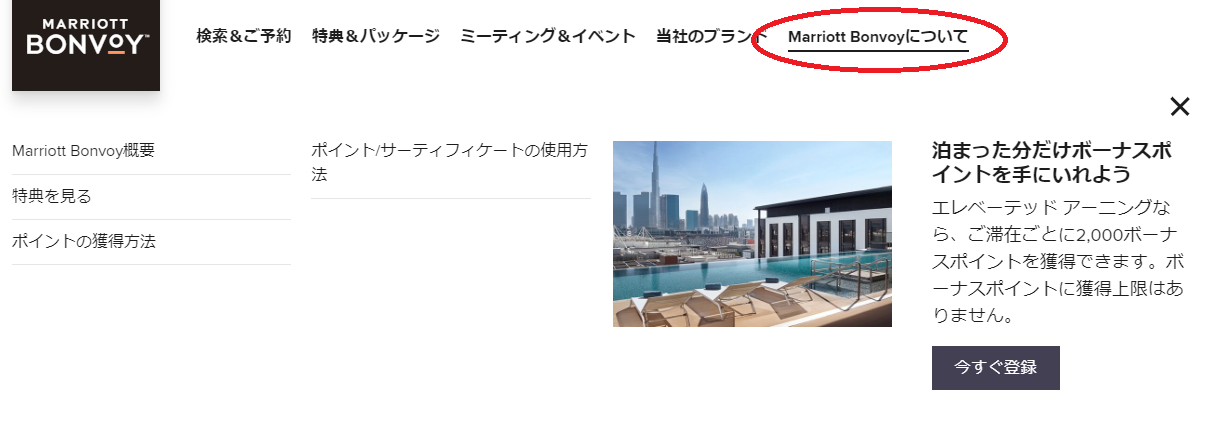Open ポイントの獲得方法 link
Image resolution: width=1214 pixels, height=441 pixels.
point(84,241)
